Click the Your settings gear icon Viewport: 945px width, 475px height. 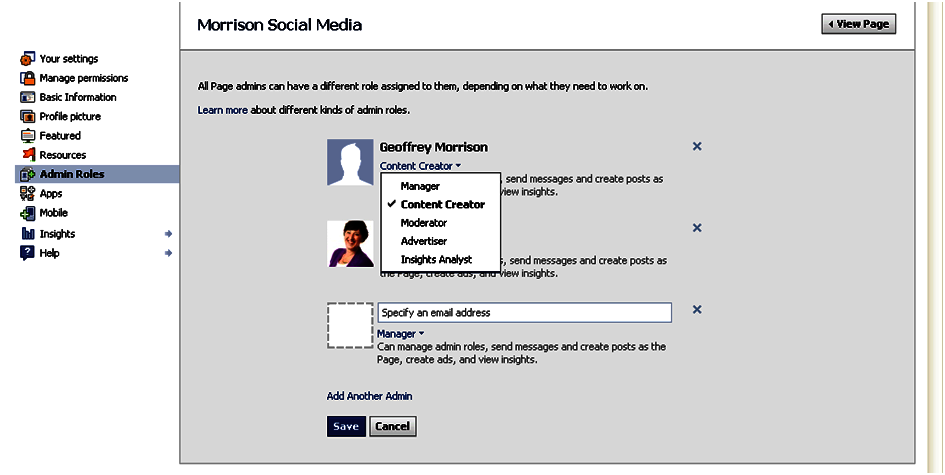27,58
